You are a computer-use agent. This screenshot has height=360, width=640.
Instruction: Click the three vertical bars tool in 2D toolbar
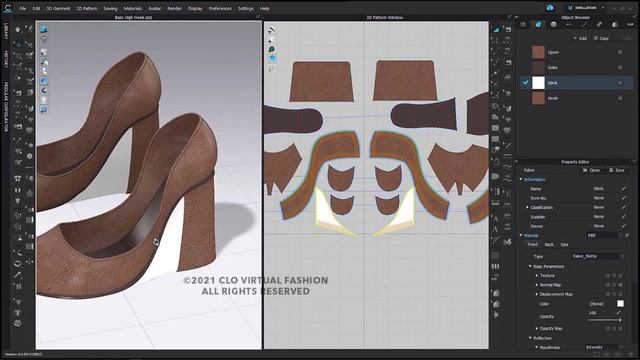[495, 267]
